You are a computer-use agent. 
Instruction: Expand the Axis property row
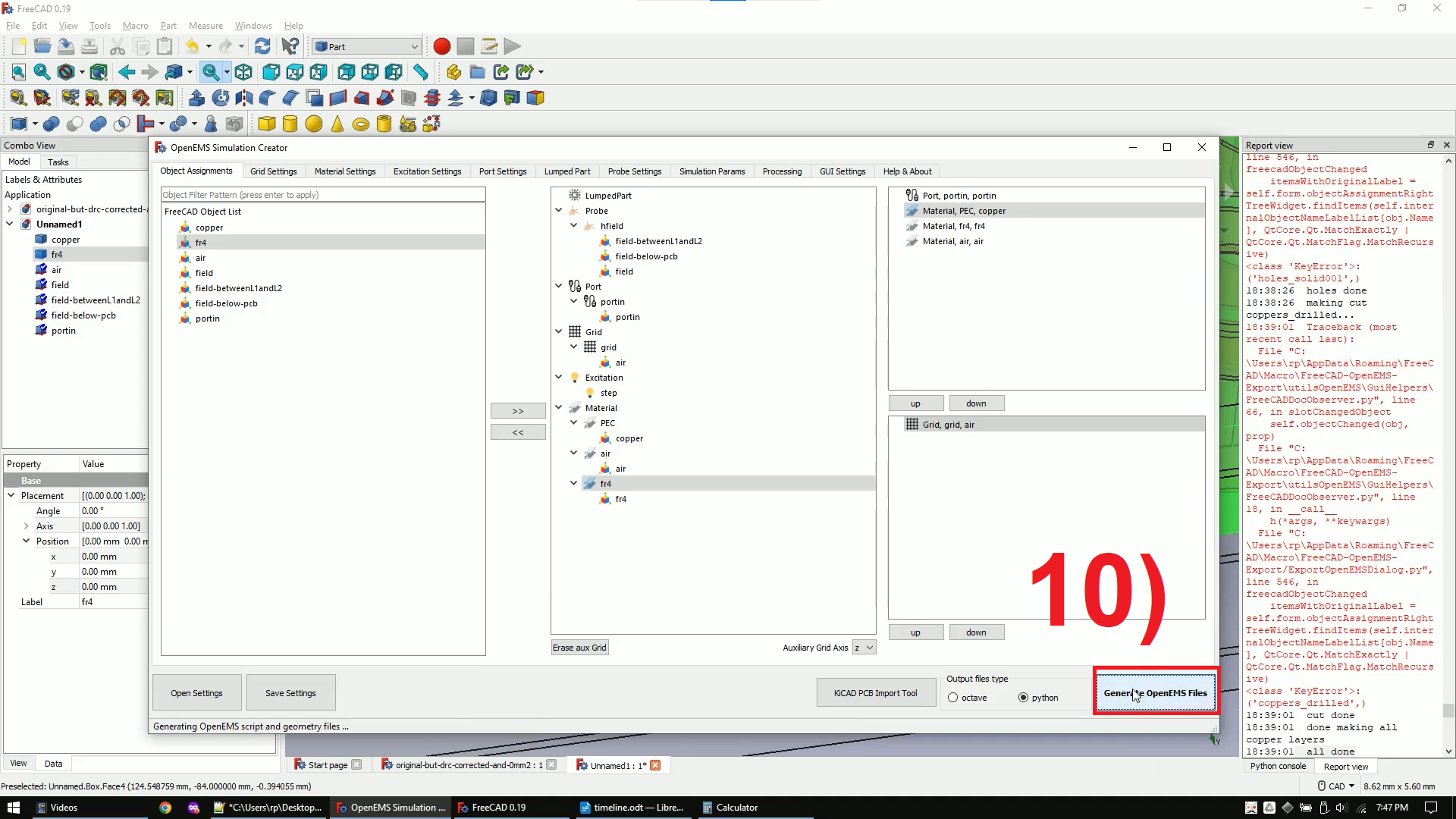[27, 526]
